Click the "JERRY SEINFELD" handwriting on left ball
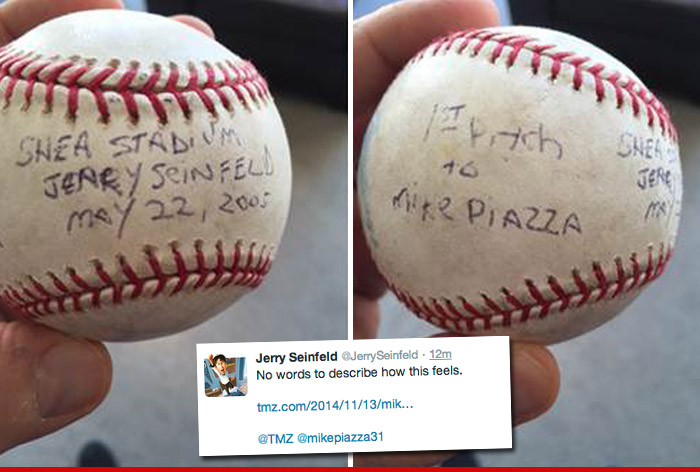Viewport: 700px width, 472px height. pyautogui.click(x=158, y=176)
